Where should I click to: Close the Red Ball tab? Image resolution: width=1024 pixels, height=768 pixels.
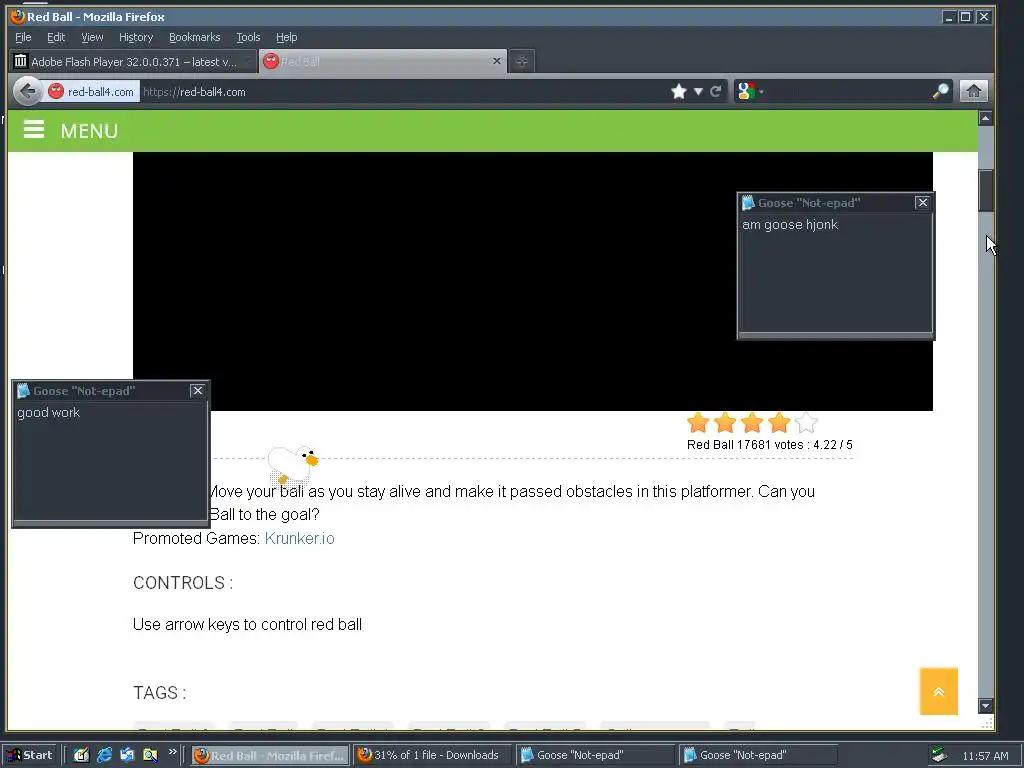click(496, 61)
